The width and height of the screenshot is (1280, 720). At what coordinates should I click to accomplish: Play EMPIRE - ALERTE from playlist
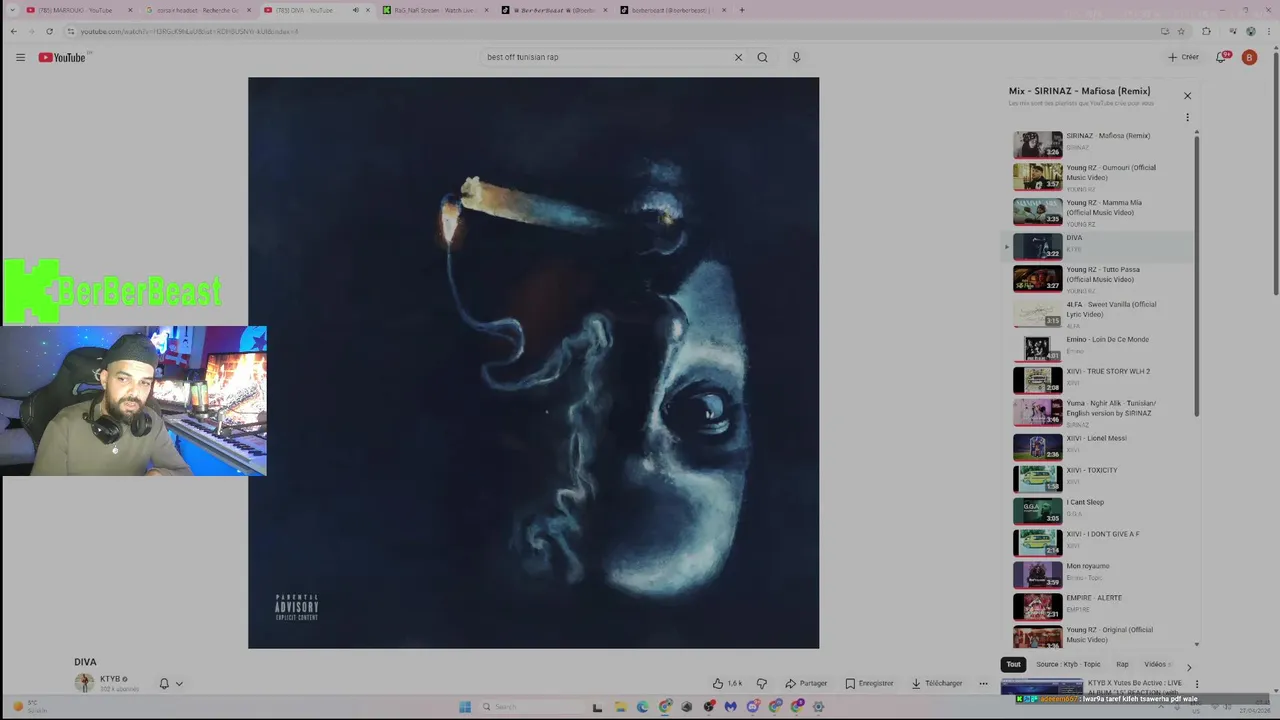coord(1100,606)
